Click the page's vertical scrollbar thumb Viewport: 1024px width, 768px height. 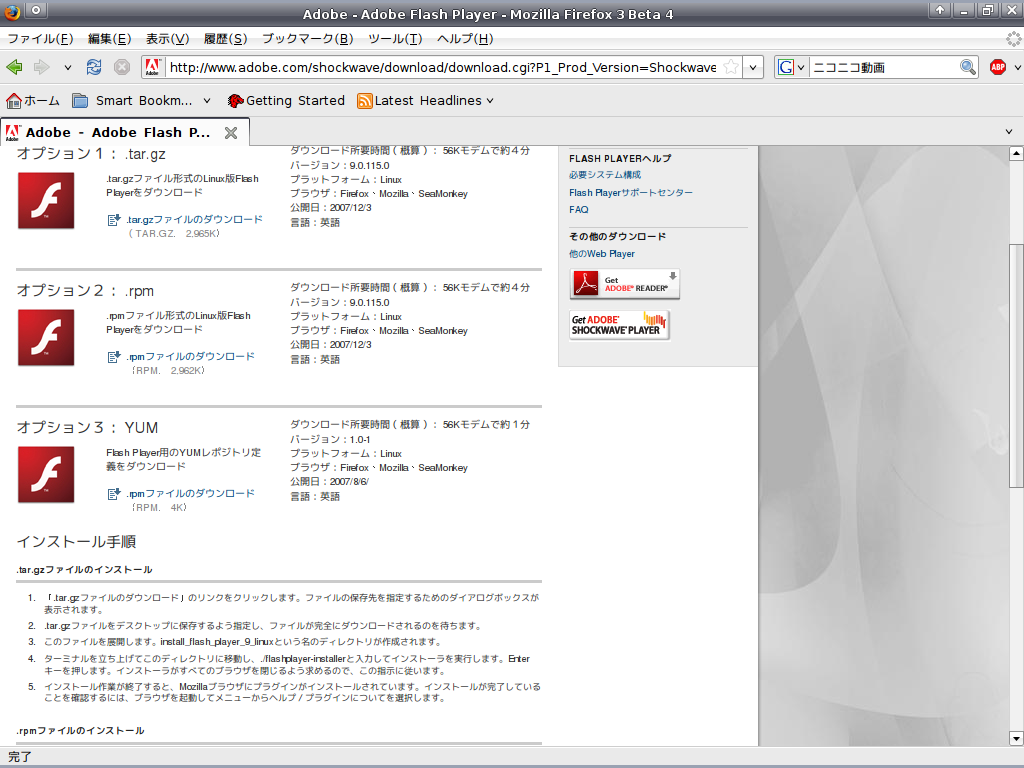(1016, 366)
